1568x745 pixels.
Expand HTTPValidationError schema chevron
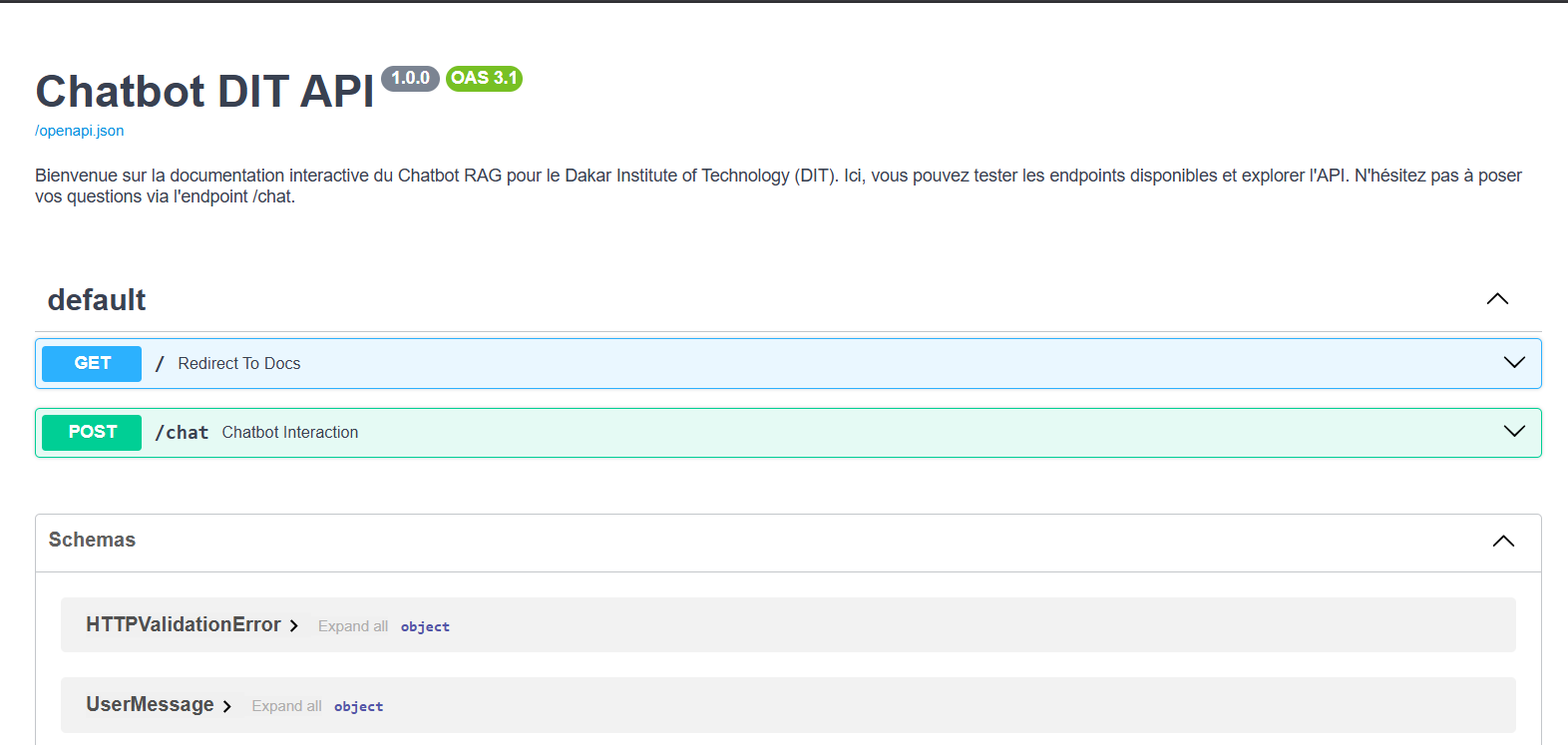[x=294, y=625]
